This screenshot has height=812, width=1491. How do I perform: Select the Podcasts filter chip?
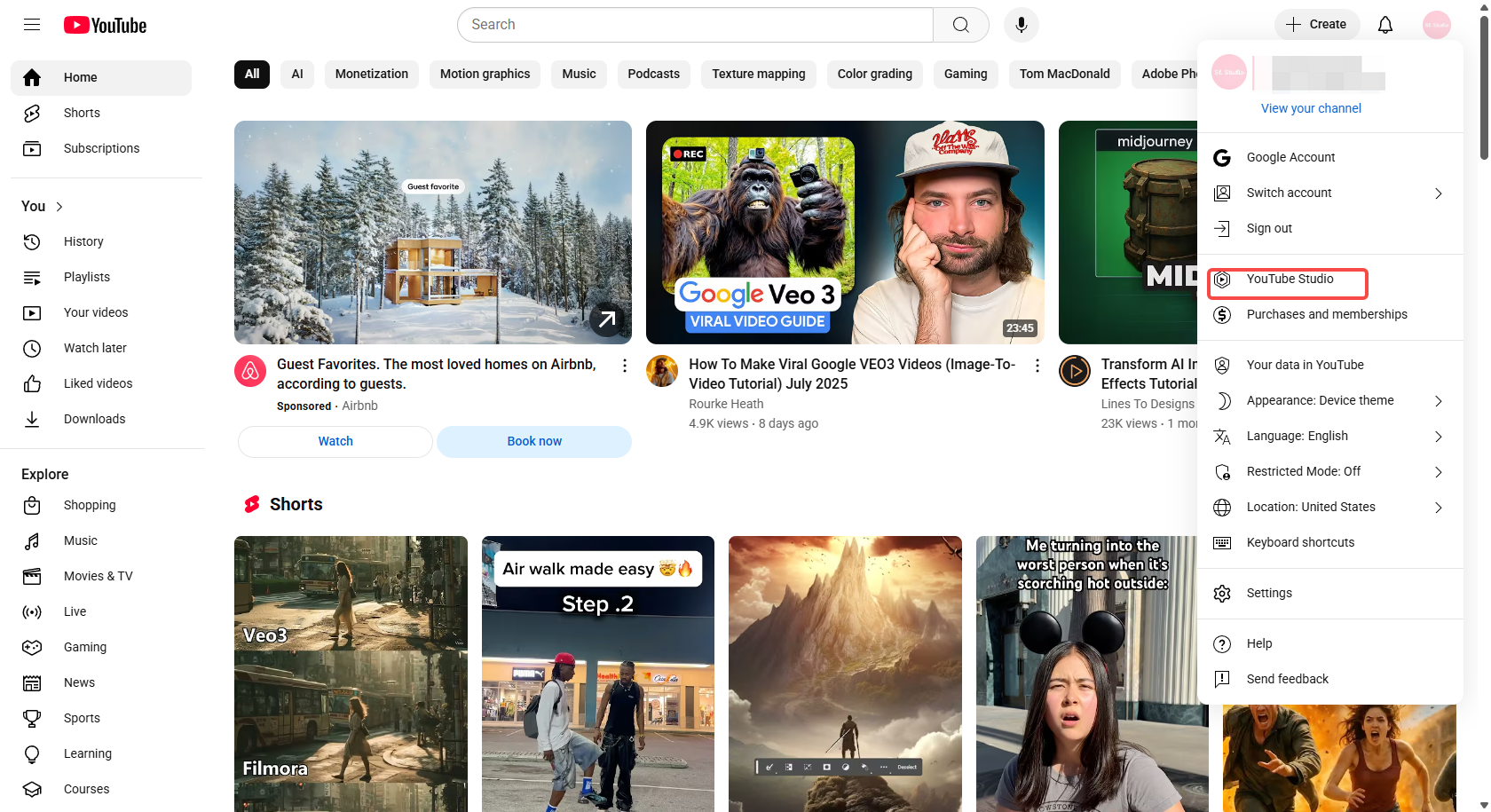654,74
